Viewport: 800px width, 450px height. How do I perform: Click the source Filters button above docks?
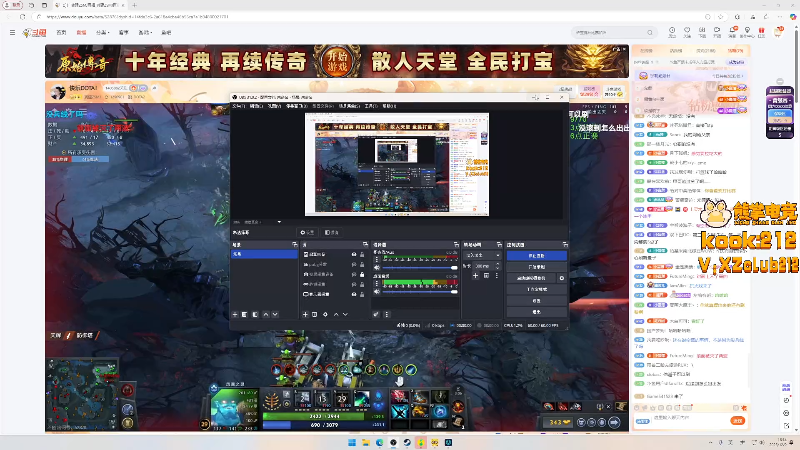pyautogui.click(x=332, y=232)
